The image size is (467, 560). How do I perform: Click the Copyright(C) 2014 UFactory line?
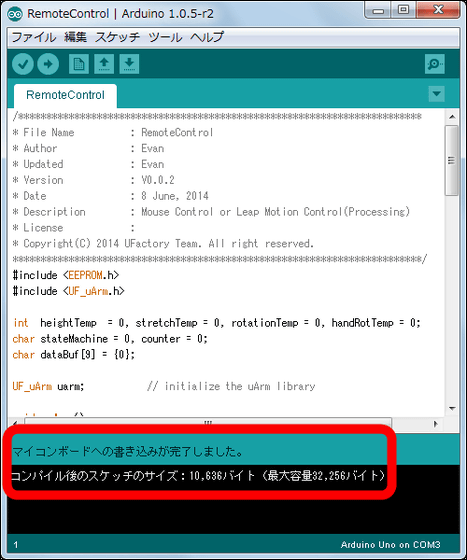pyautogui.click(x=163, y=244)
